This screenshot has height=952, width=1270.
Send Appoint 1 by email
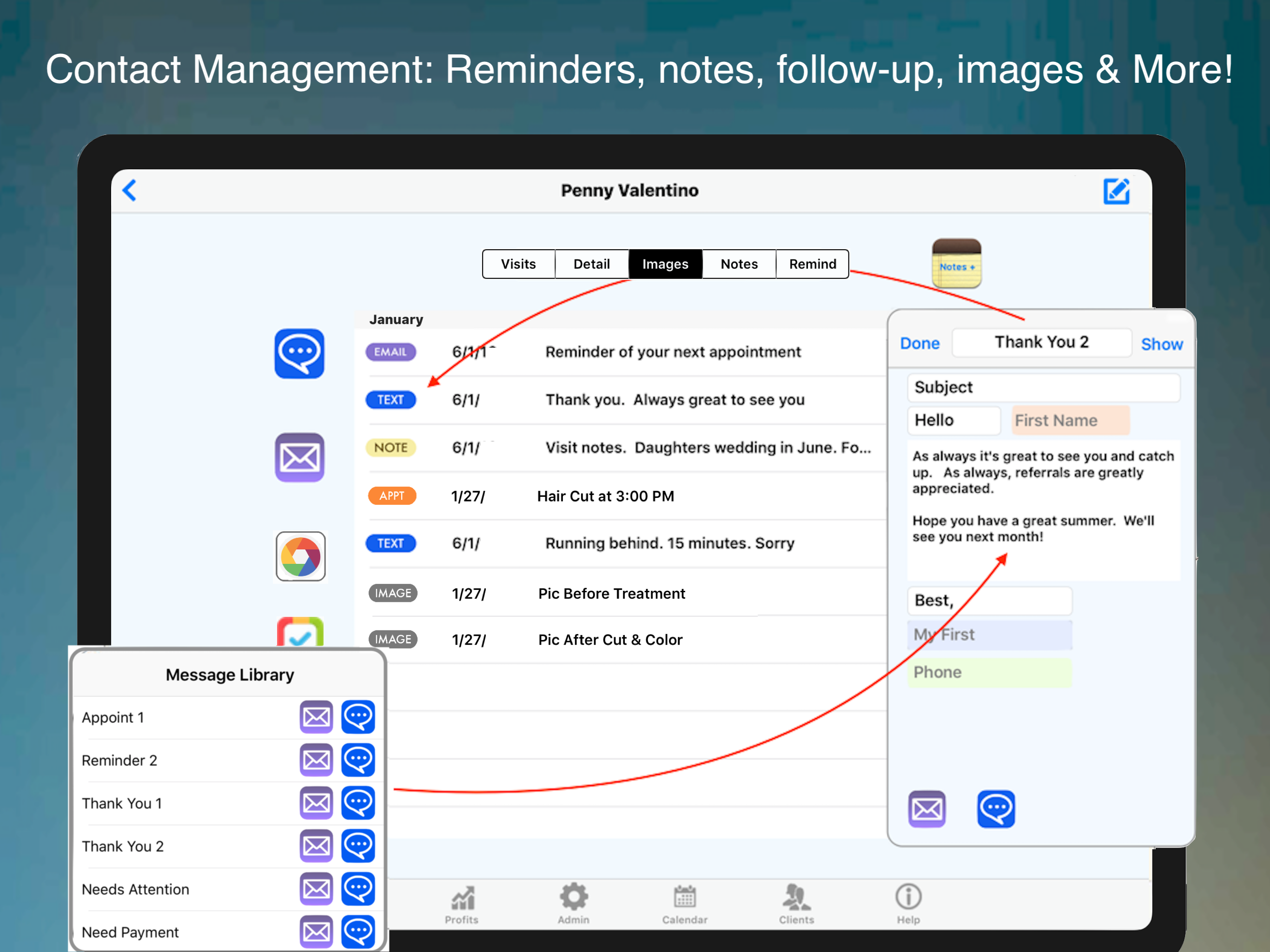click(317, 717)
